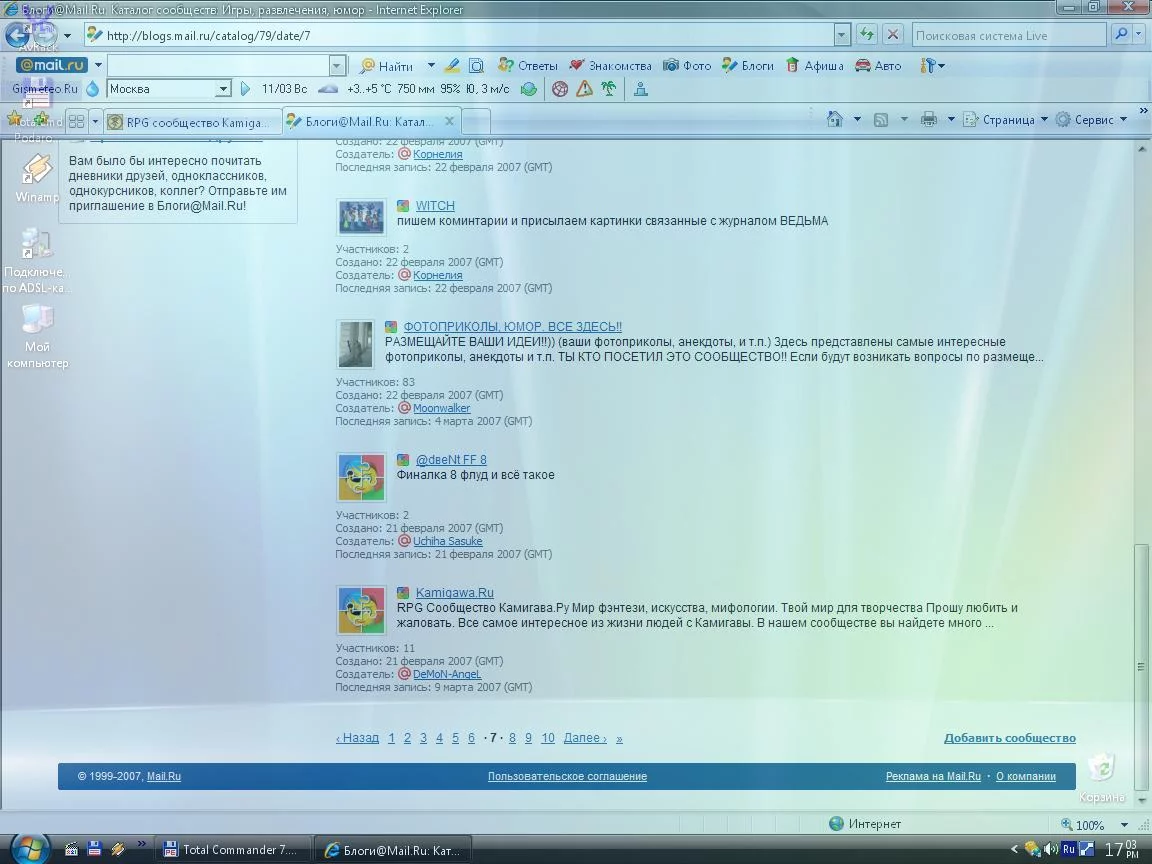Click the Back navigation arrow in Internet Explorer
The image size is (1152, 864).
pos(18,35)
